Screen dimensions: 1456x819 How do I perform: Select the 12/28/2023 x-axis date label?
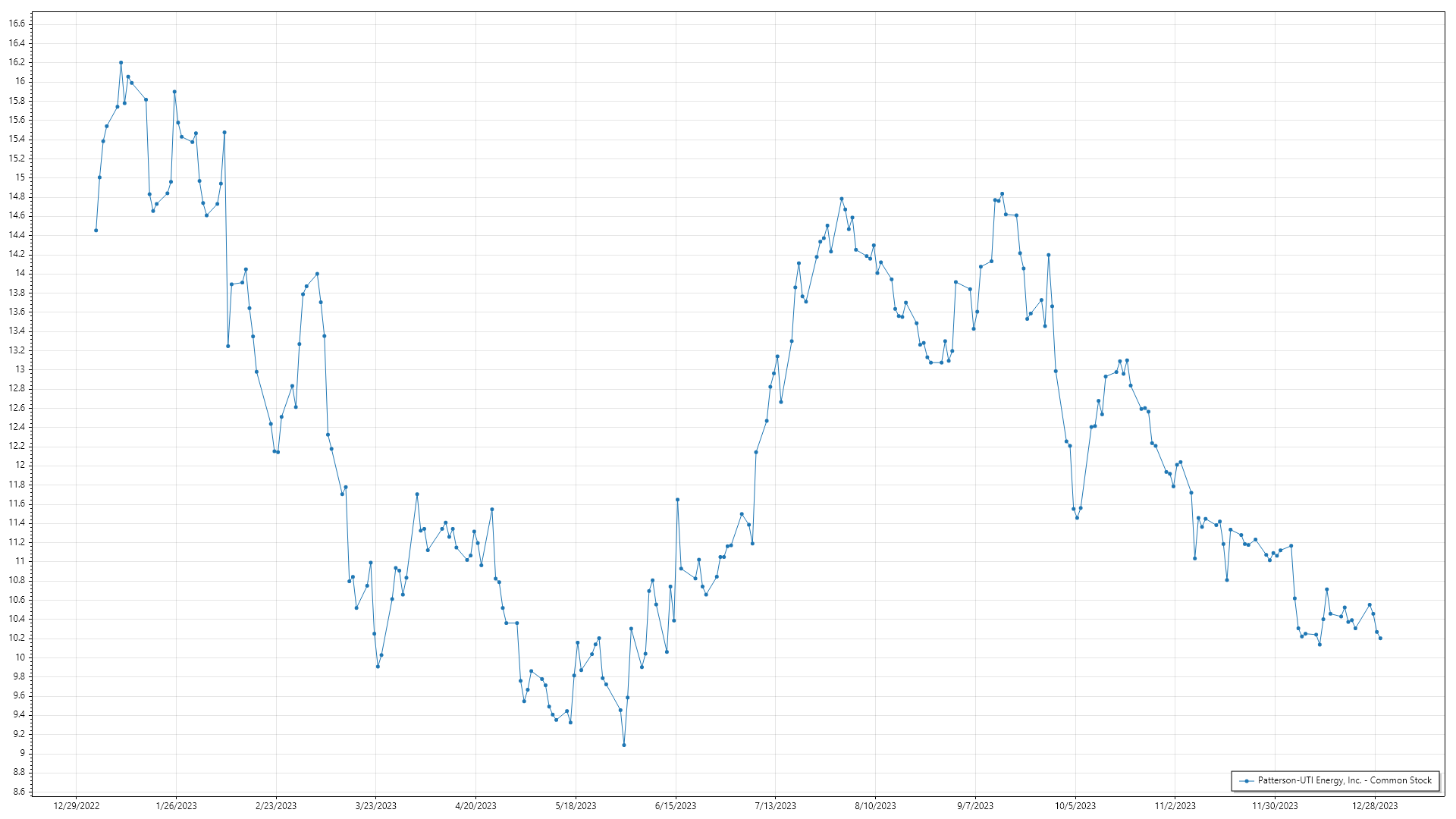[x=1375, y=806]
